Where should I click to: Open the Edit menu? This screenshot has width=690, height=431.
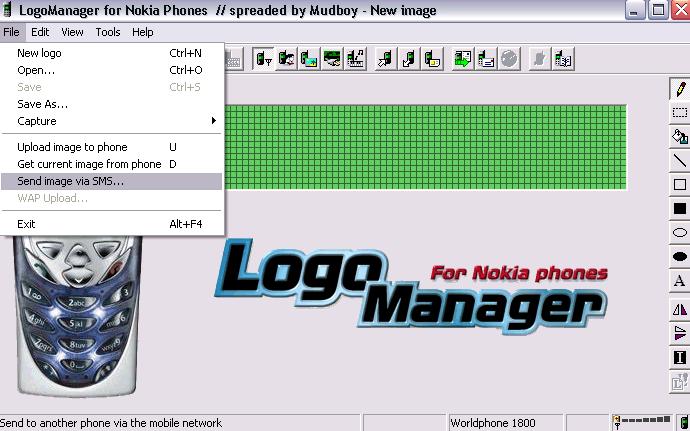point(40,32)
